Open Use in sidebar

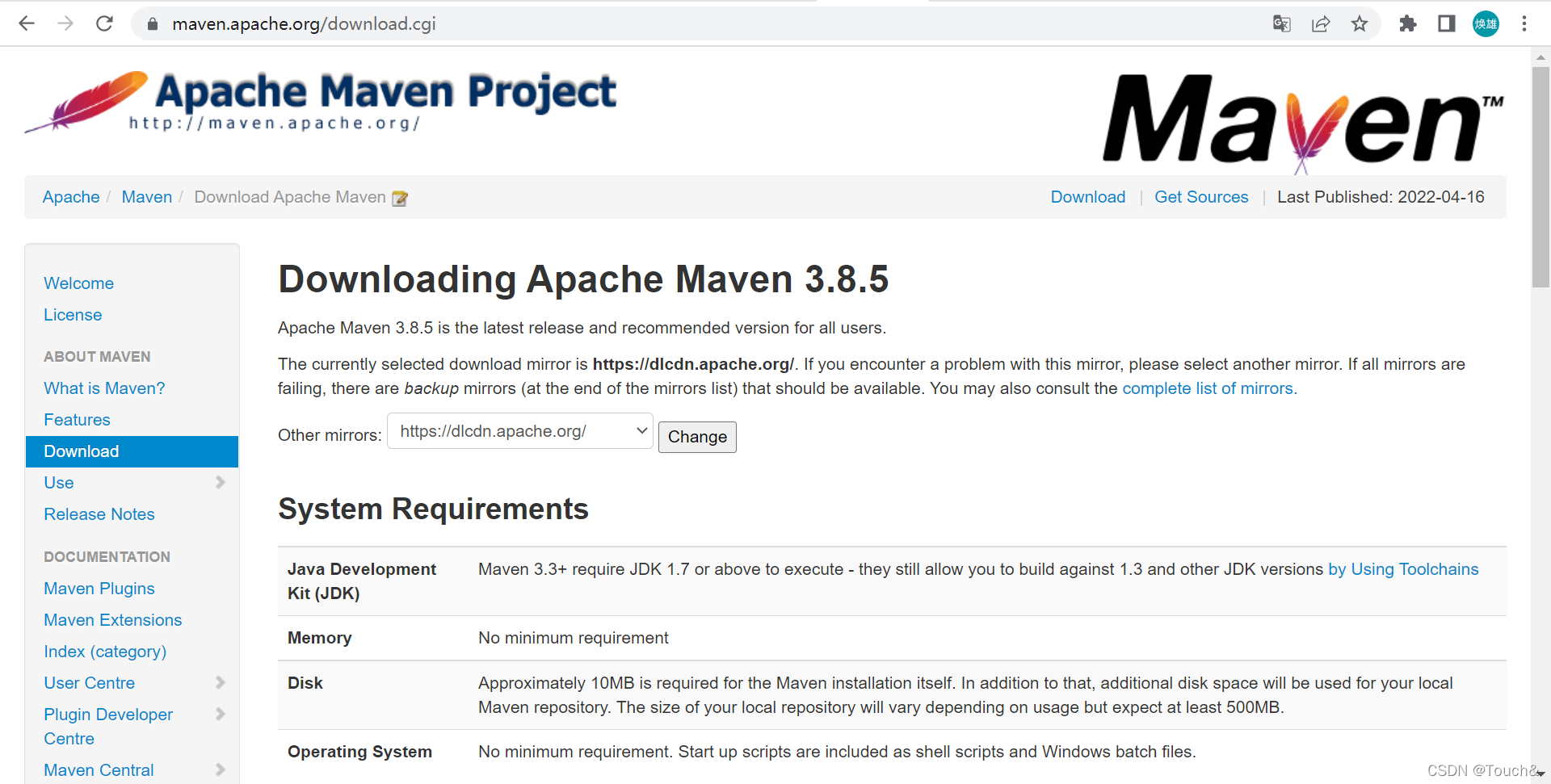coord(59,483)
